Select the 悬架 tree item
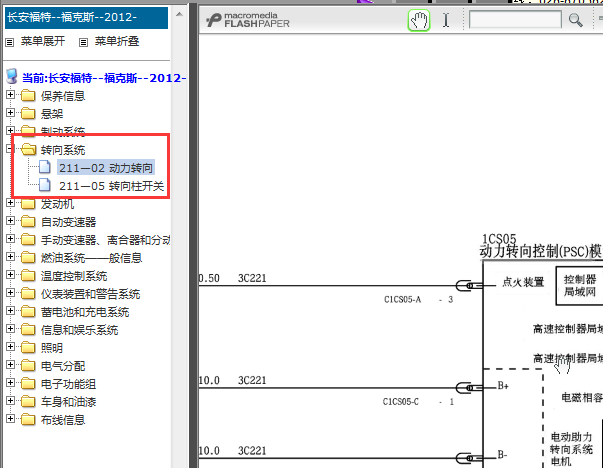This screenshot has width=603, height=468. click(x=52, y=114)
